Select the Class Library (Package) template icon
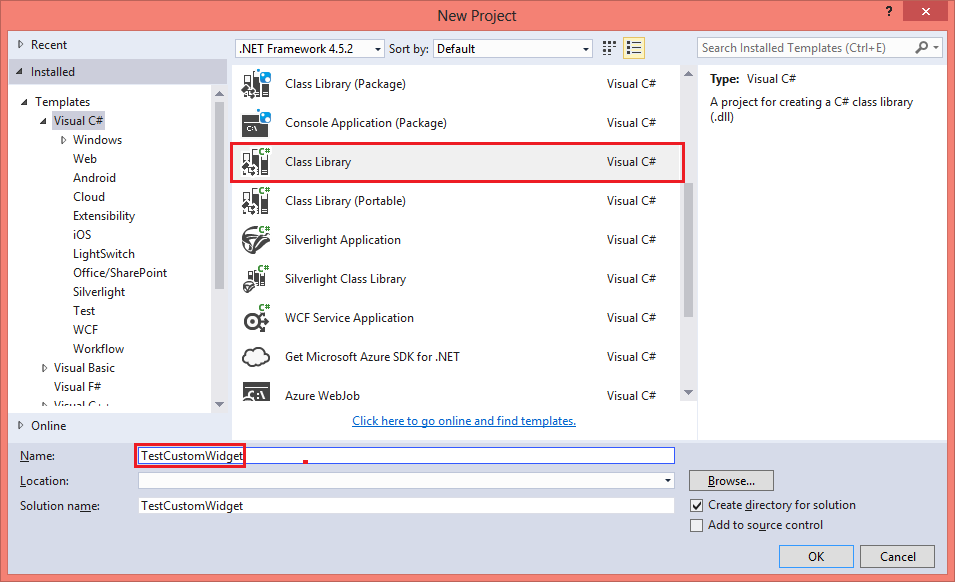Viewport: 955px width, 582px height. click(256, 84)
